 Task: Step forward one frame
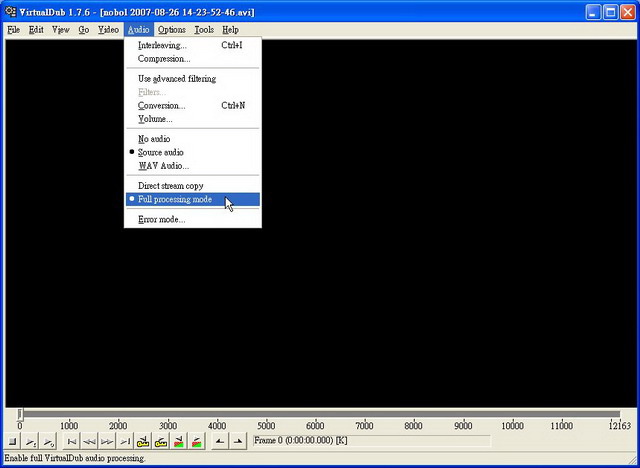107,441
